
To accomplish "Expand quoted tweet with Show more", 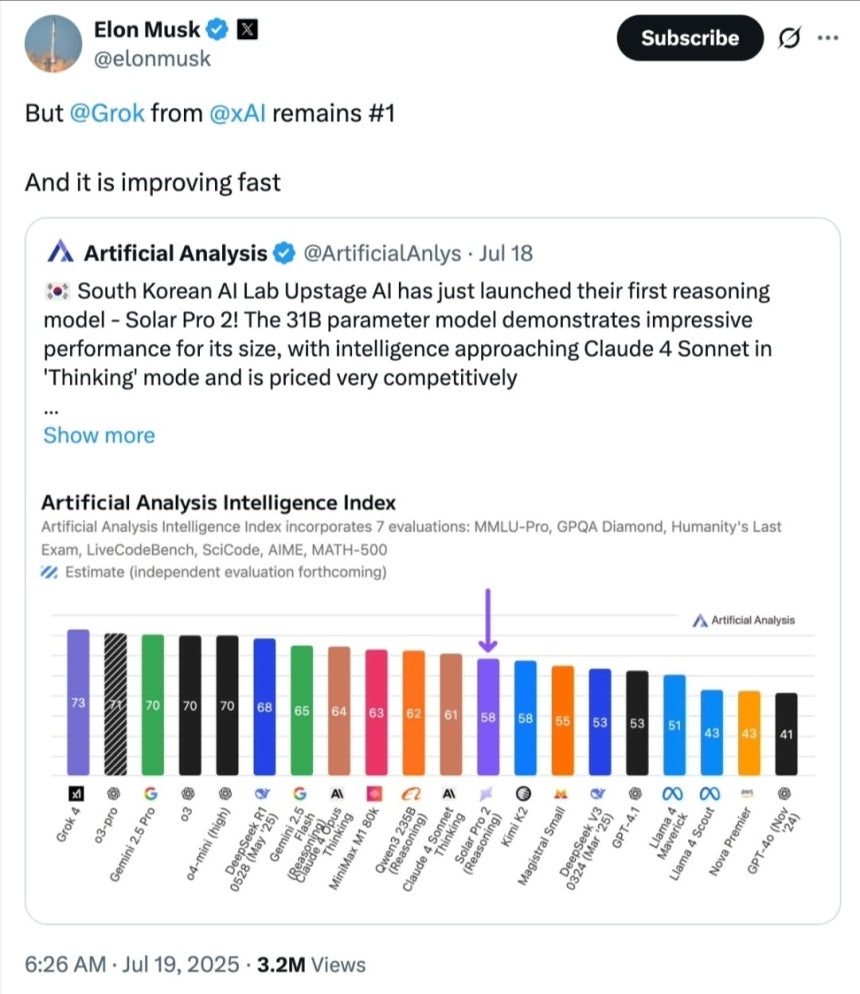I will (x=99, y=435).
